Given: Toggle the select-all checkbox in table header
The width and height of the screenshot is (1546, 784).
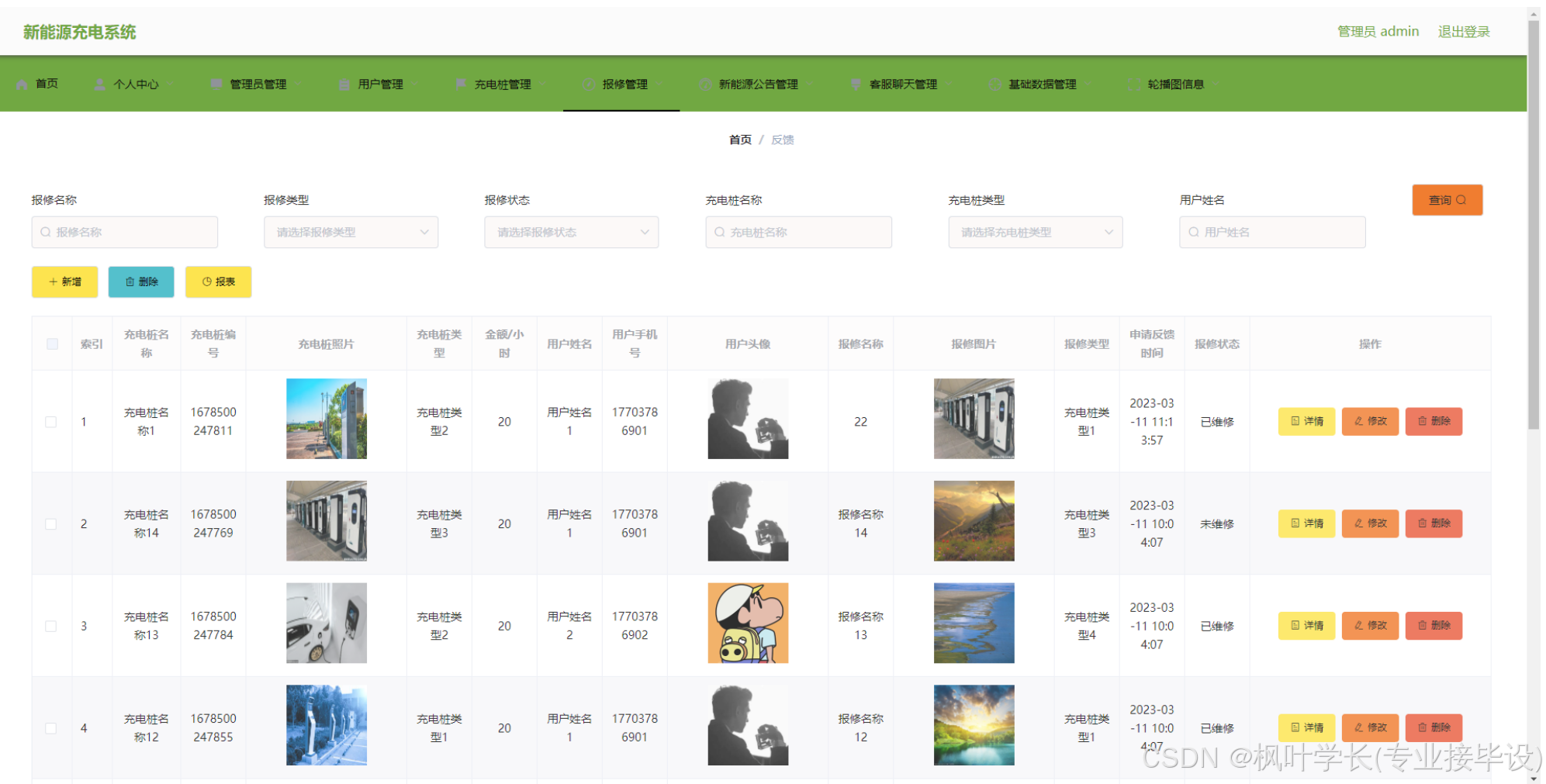Looking at the screenshot, I should tap(52, 344).
